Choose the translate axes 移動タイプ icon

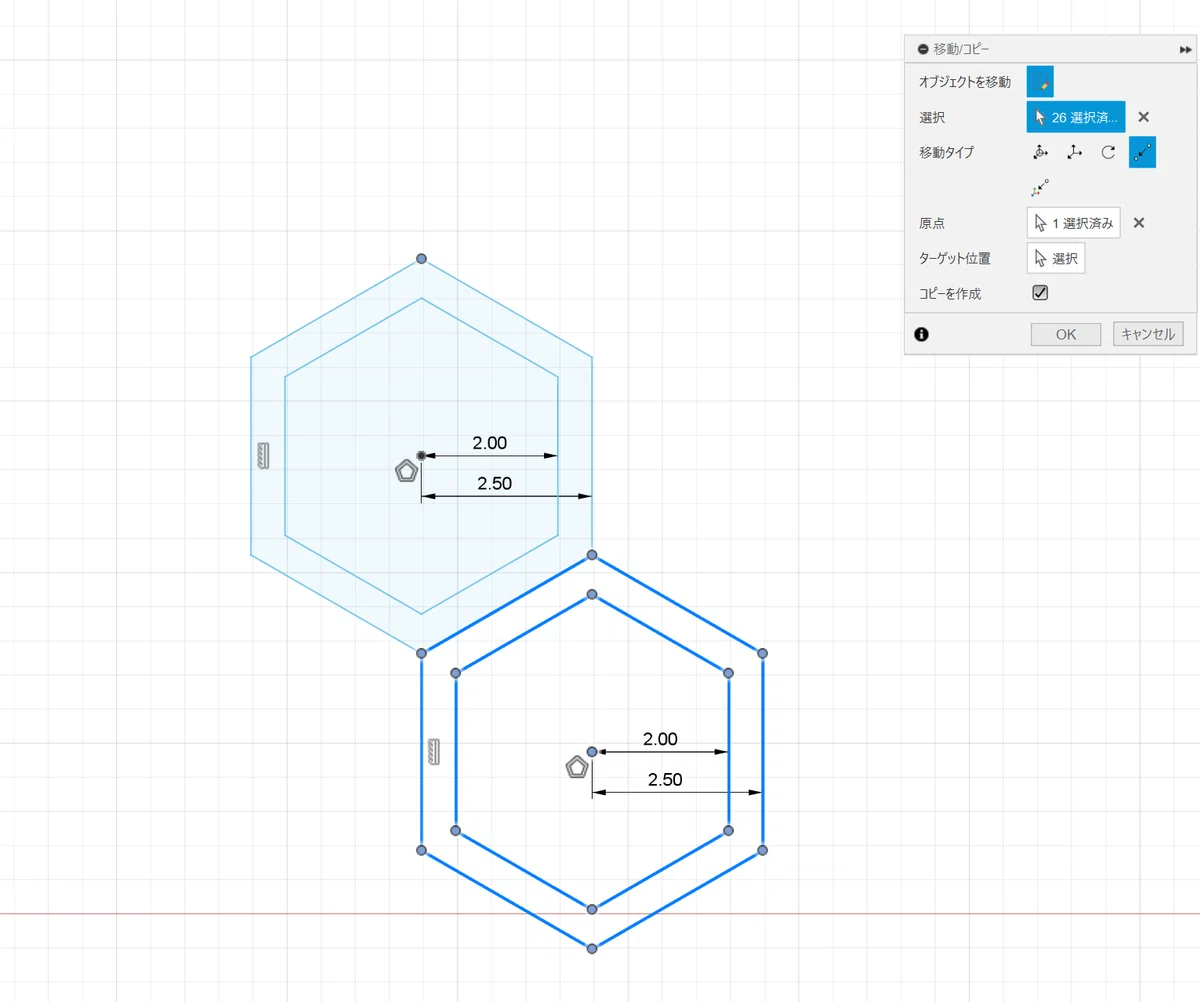click(x=1074, y=152)
